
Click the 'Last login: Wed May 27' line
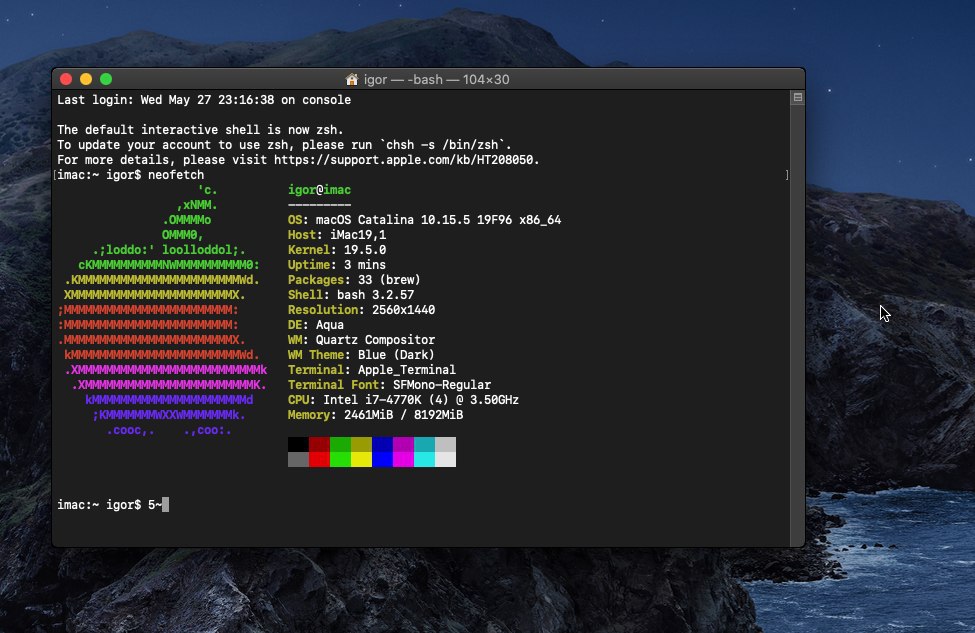[x=204, y=99]
